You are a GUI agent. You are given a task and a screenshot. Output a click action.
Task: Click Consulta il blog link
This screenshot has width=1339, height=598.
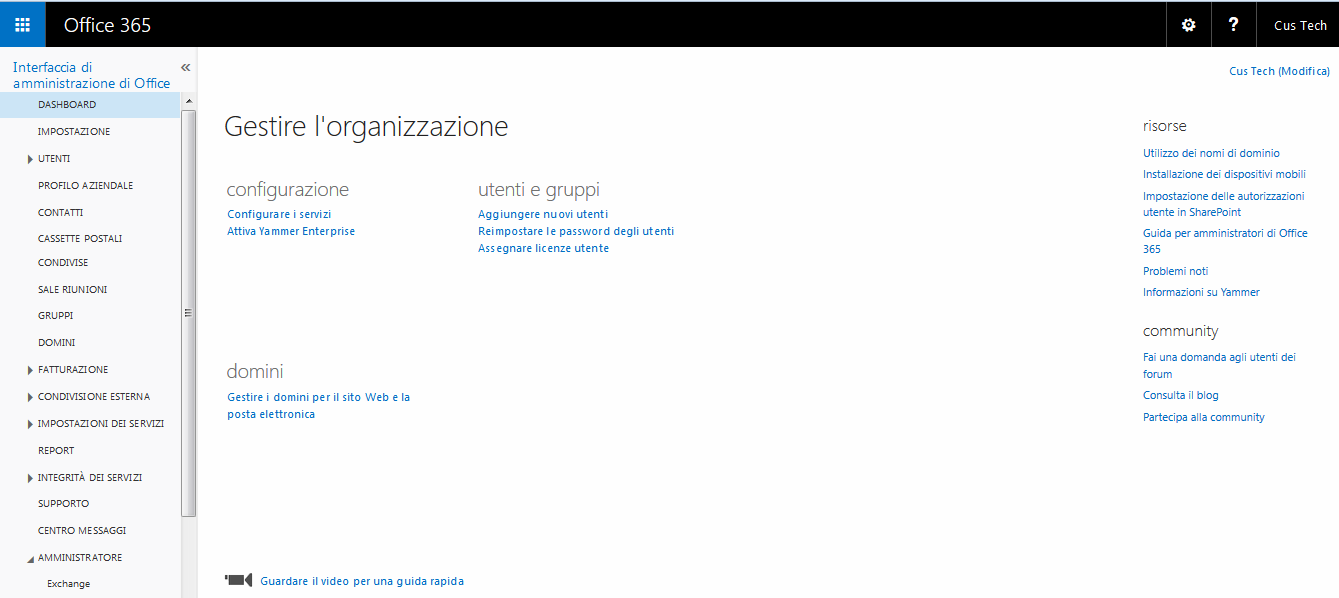coord(1181,395)
